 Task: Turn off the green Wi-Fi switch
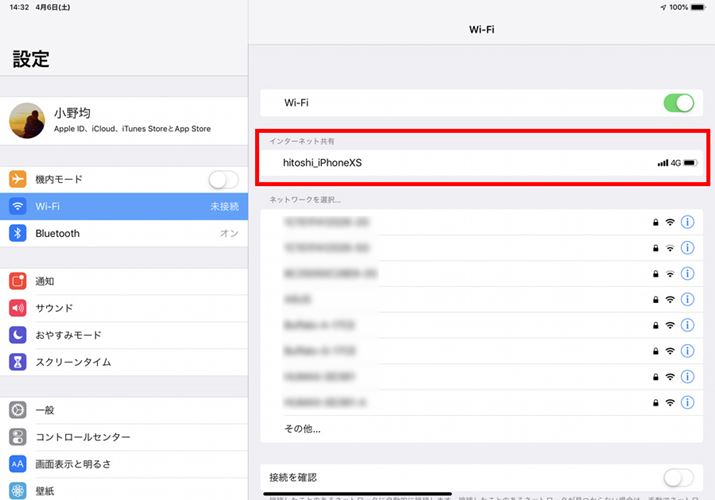pos(679,103)
